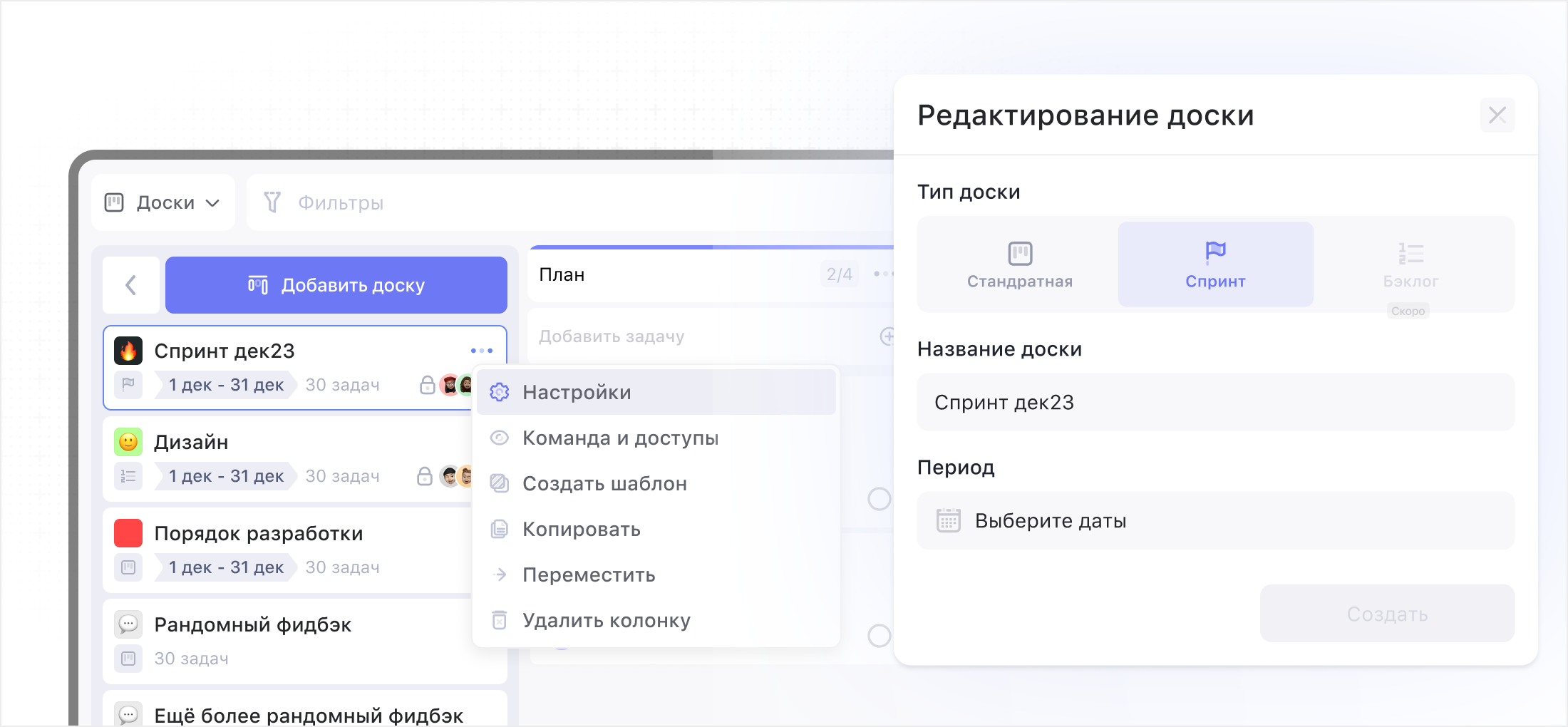Open the ellipsis menu on Спринт дек23
Image resolution: width=1568 pixels, height=727 pixels.
[x=481, y=350]
